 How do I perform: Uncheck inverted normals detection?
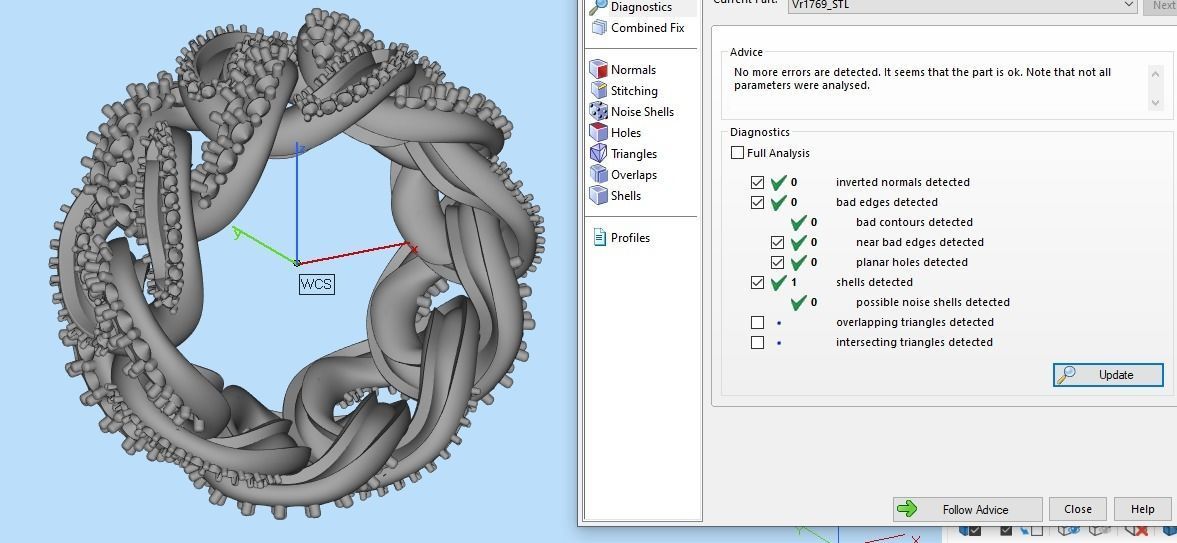click(x=757, y=183)
